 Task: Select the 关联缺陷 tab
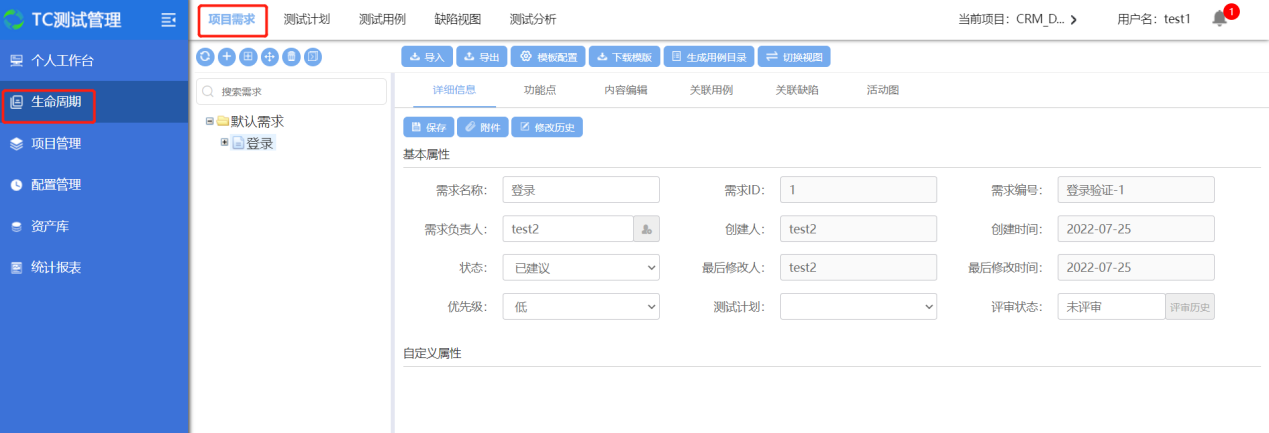797,90
